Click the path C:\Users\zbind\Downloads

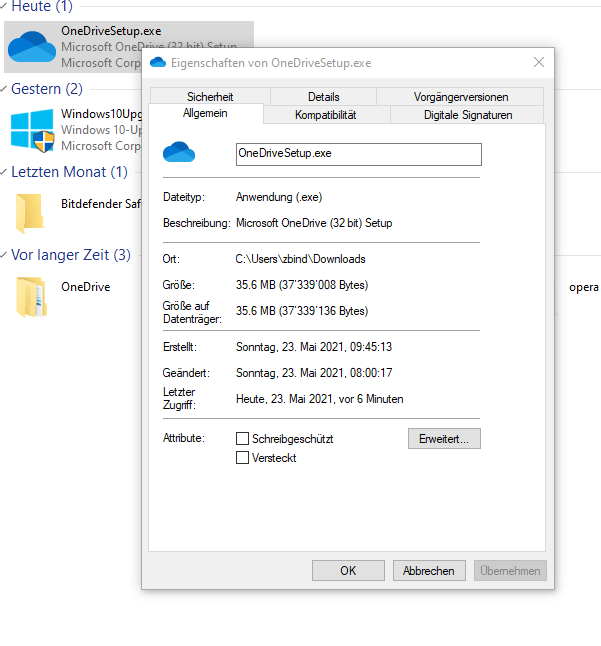(300, 259)
